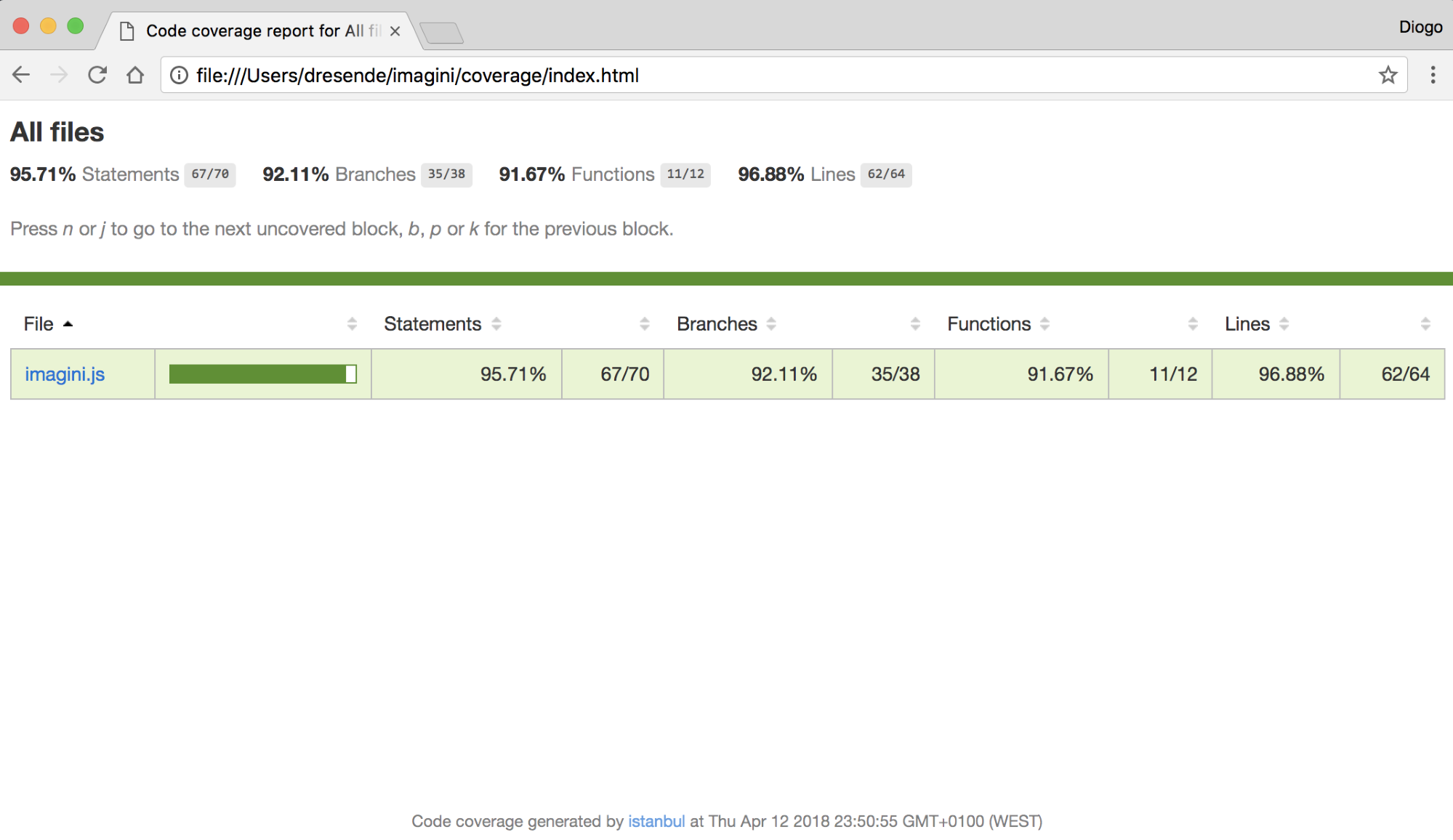Close the Code coverage report tab
The image size is (1453, 840).
395,31
